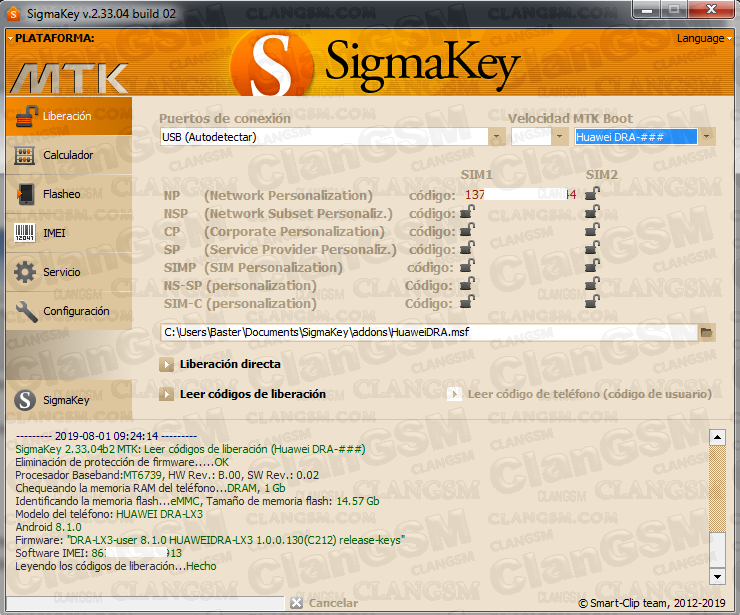Browse for msf file with folder icon
This screenshot has width=740, height=615.
706,332
